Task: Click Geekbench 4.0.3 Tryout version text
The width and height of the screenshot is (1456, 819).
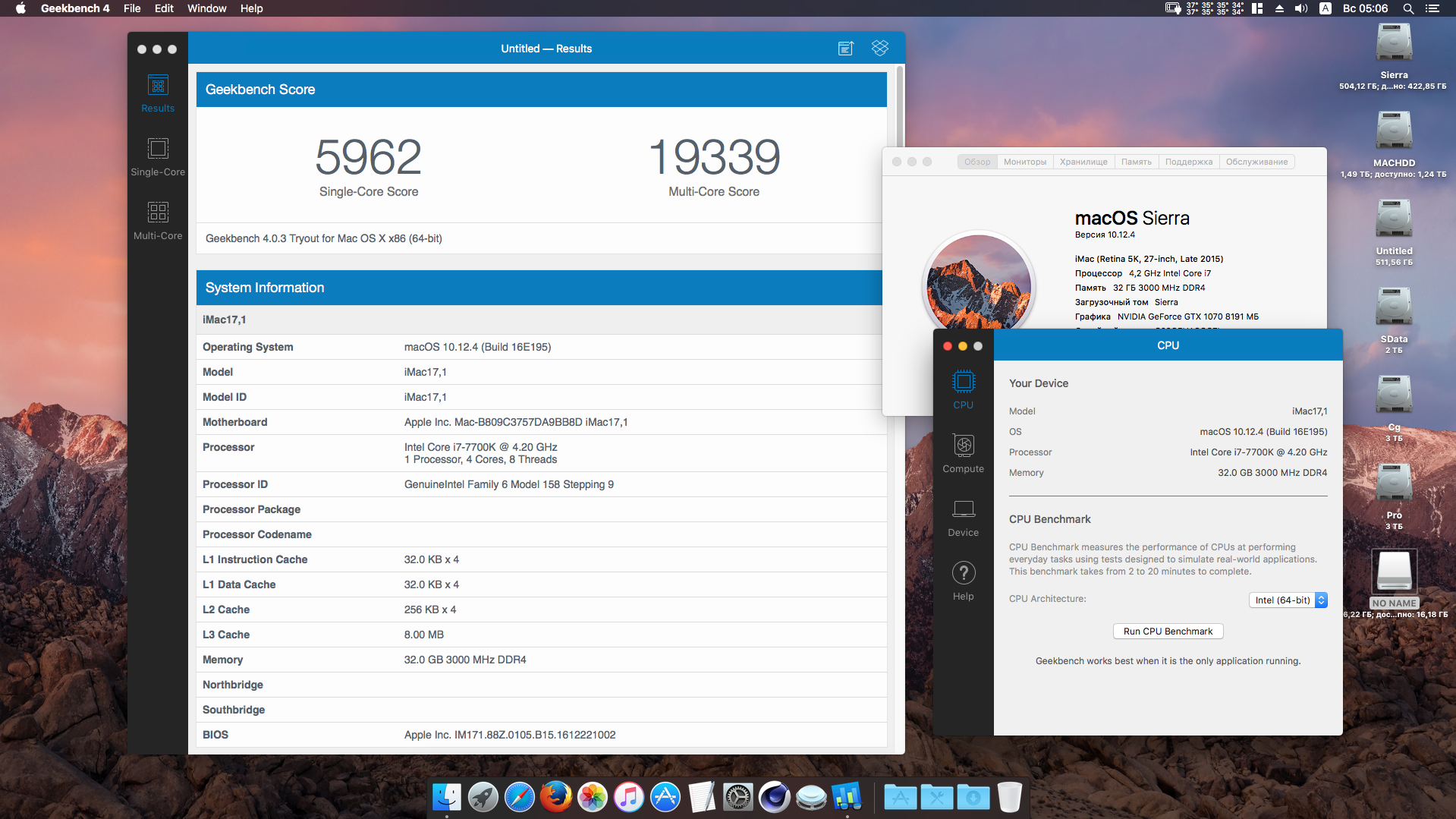Action: coord(324,238)
